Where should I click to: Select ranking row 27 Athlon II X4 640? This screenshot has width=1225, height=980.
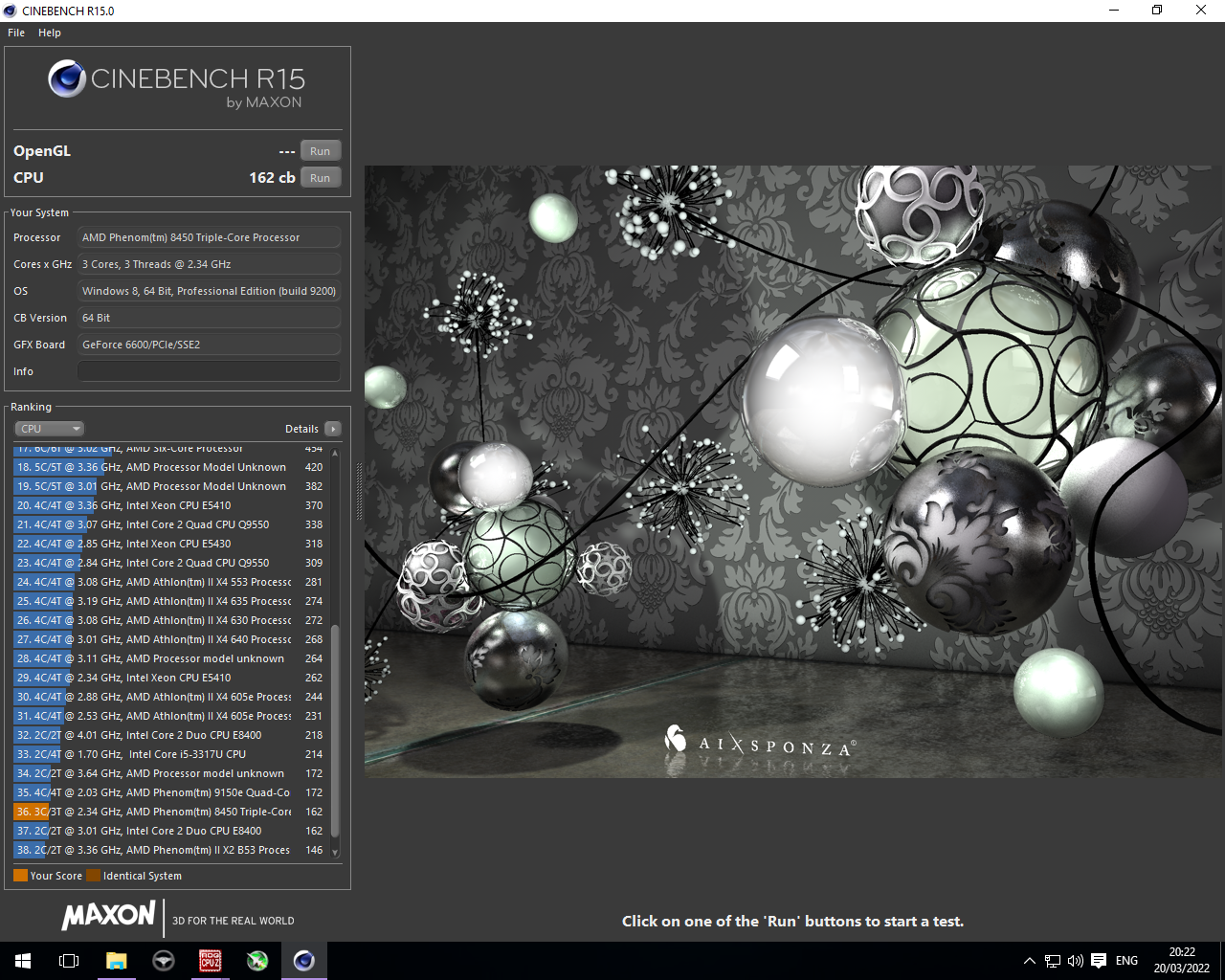pyautogui.click(x=170, y=639)
